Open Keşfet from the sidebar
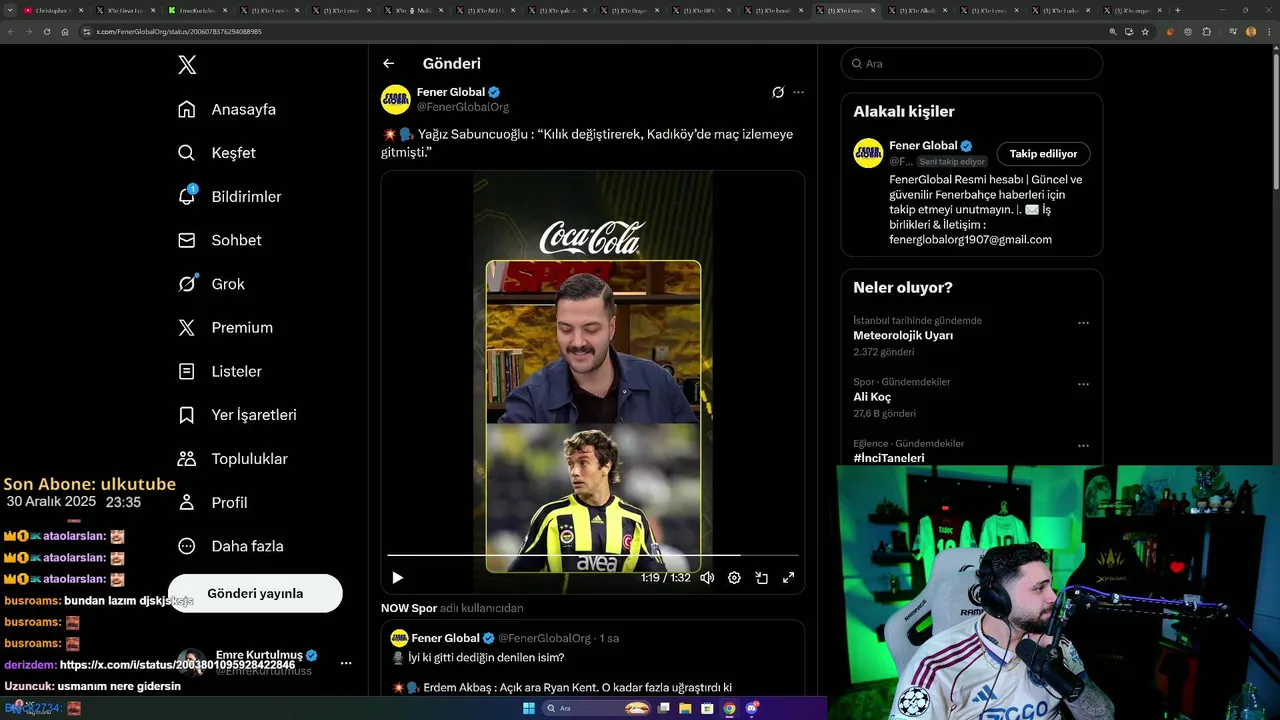This screenshot has width=1280, height=720. (216, 153)
